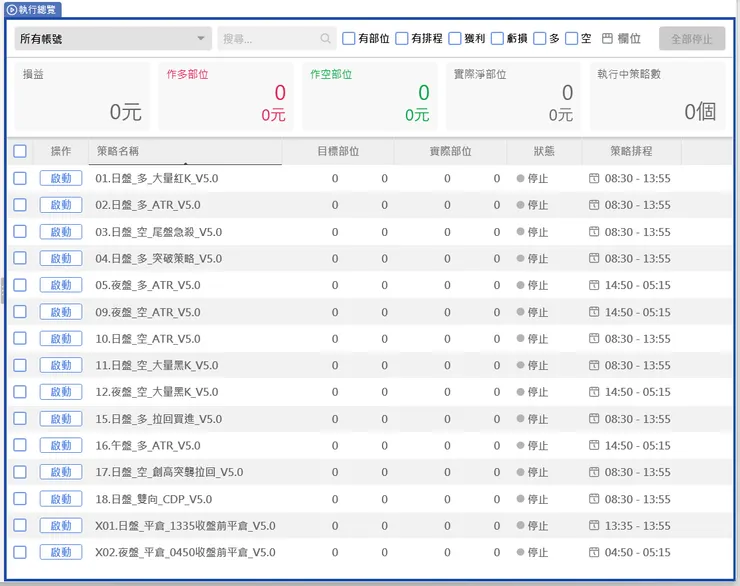This screenshot has height=586, width=740.
Task: Enable the 獲利 filter checkbox
Action: tap(454, 38)
